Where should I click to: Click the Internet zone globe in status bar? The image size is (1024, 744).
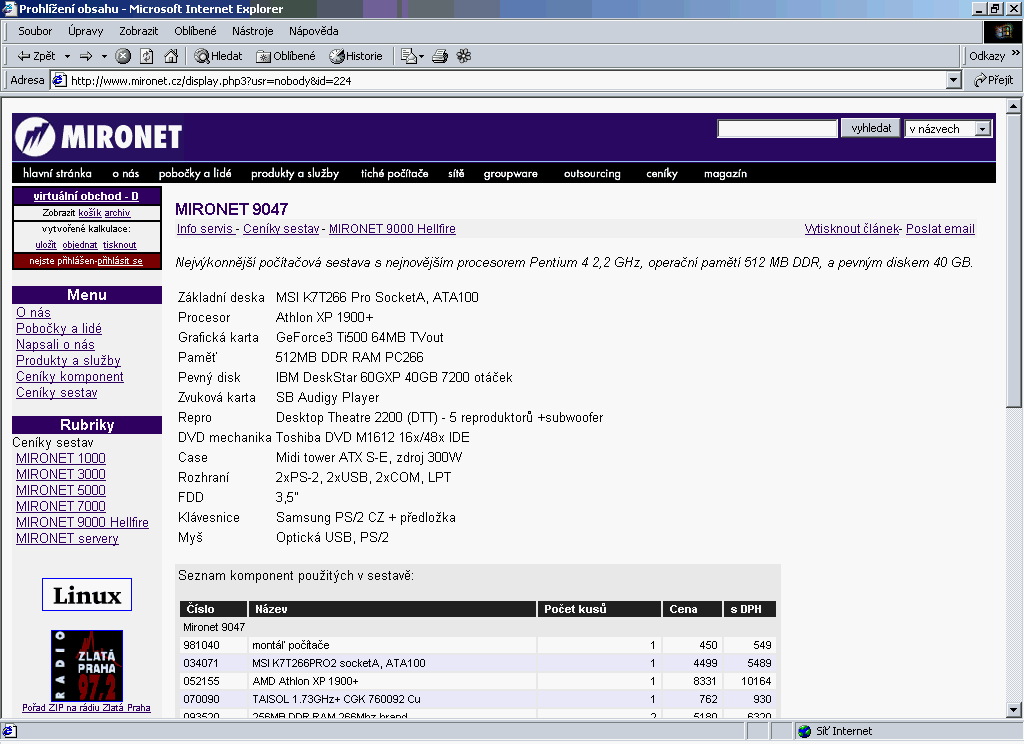click(805, 731)
